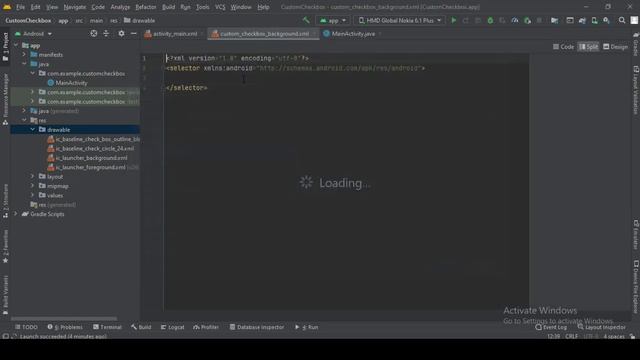Open the Project side tool window tab
This screenshot has height=360, width=640.
[x=5, y=46]
